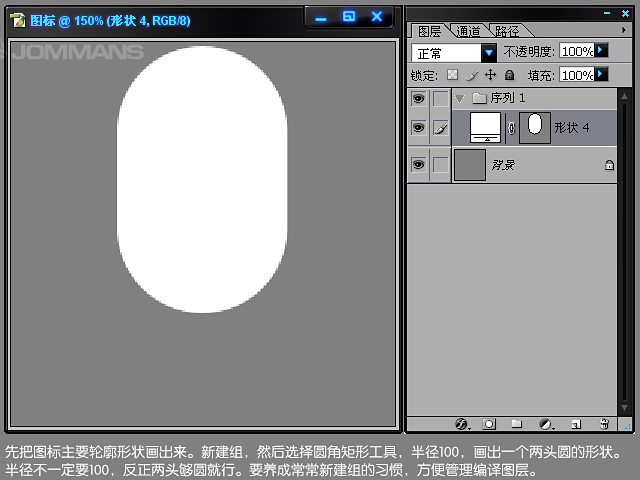Switch to the 通道 tab
Screen dimensions: 640x480
pyautogui.click(x=468, y=31)
